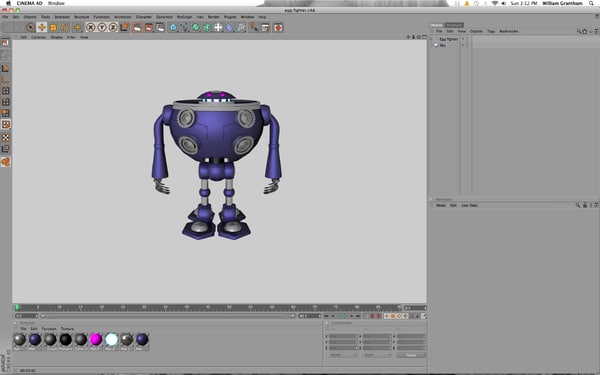Screen dimensions: 600x375
Task: Click the red icon at toolbar's right end
Action: pyautogui.click(x=278, y=27)
